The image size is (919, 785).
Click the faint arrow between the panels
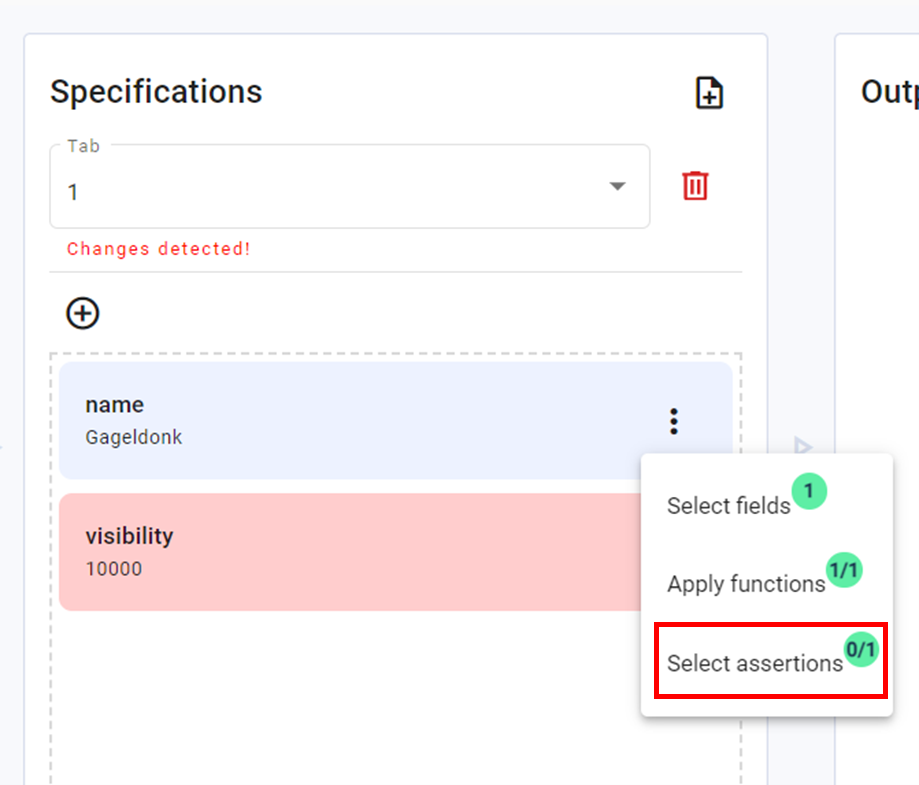[802, 445]
